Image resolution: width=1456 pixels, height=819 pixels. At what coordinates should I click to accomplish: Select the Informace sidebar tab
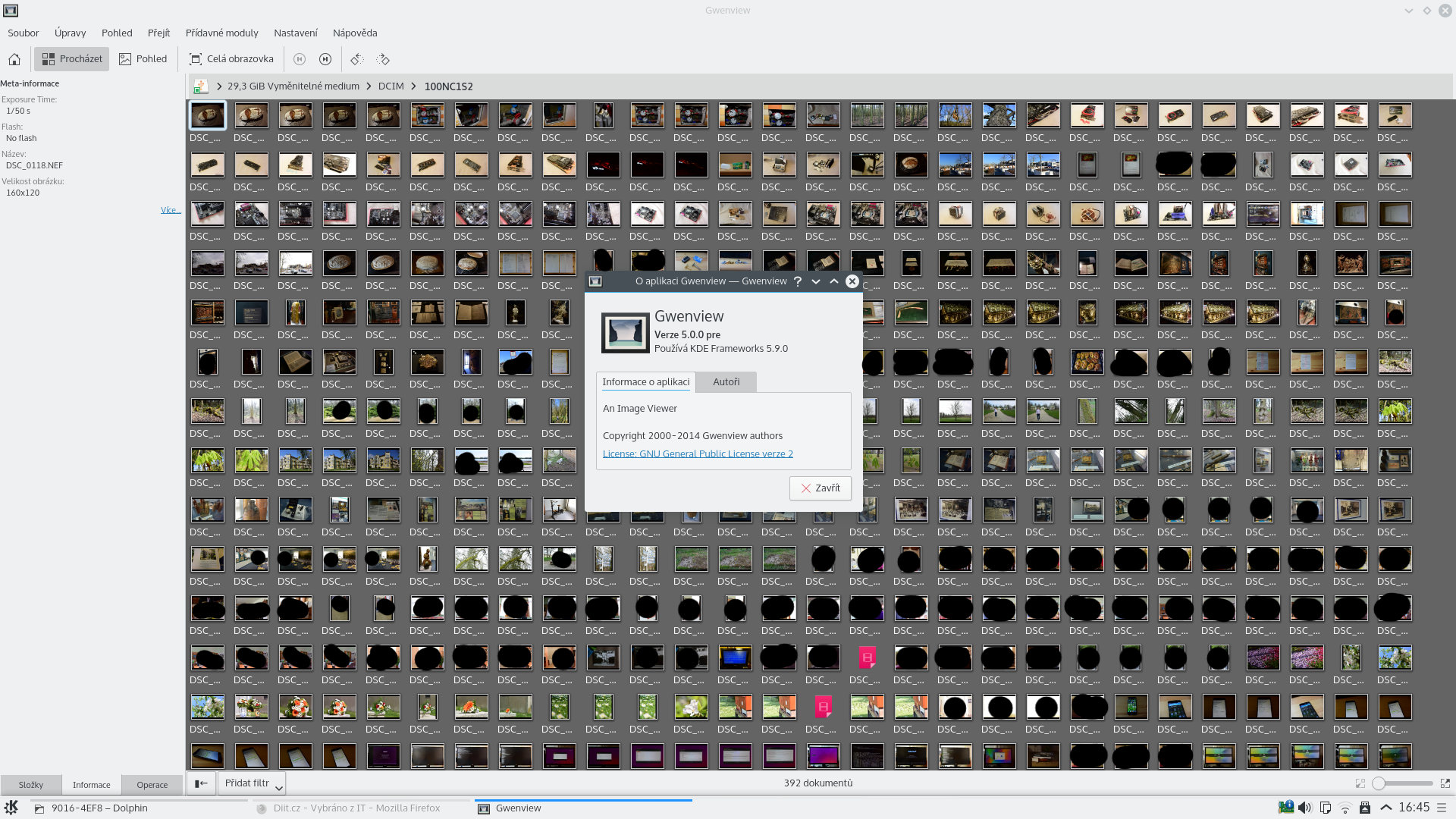(x=92, y=785)
